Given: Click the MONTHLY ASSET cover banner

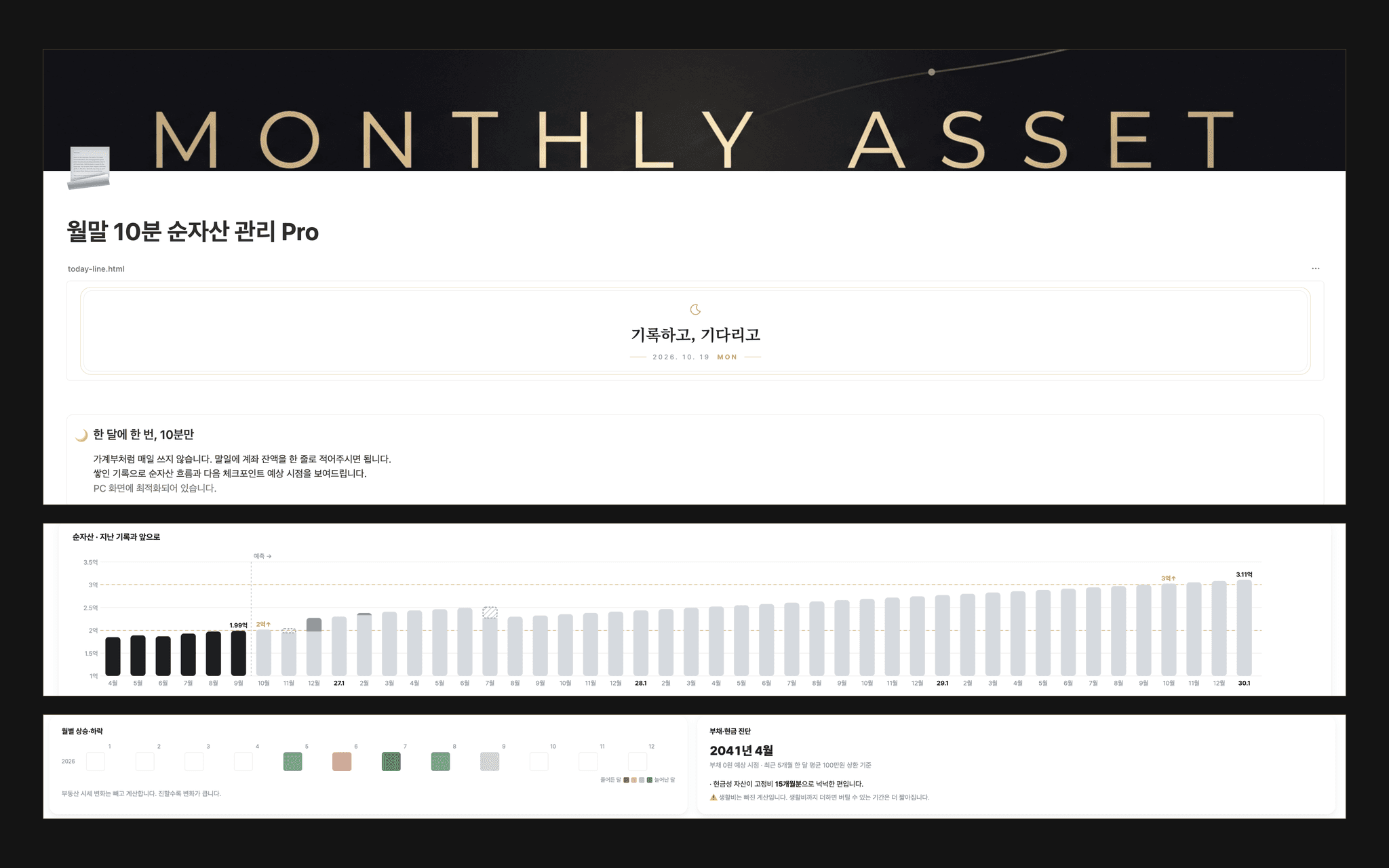Looking at the screenshot, I should pyautogui.click(x=694, y=110).
